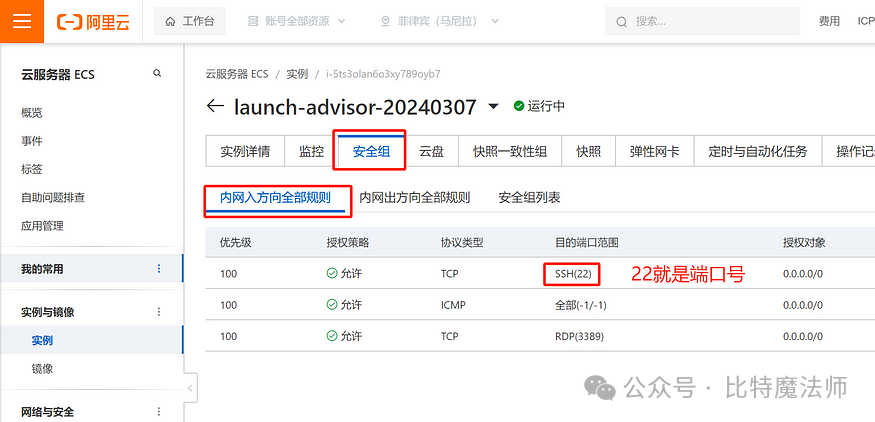The image size is (875, 422).
Task: Switch to the 定时与自动化任务 tab
Action: click(758, 151)
